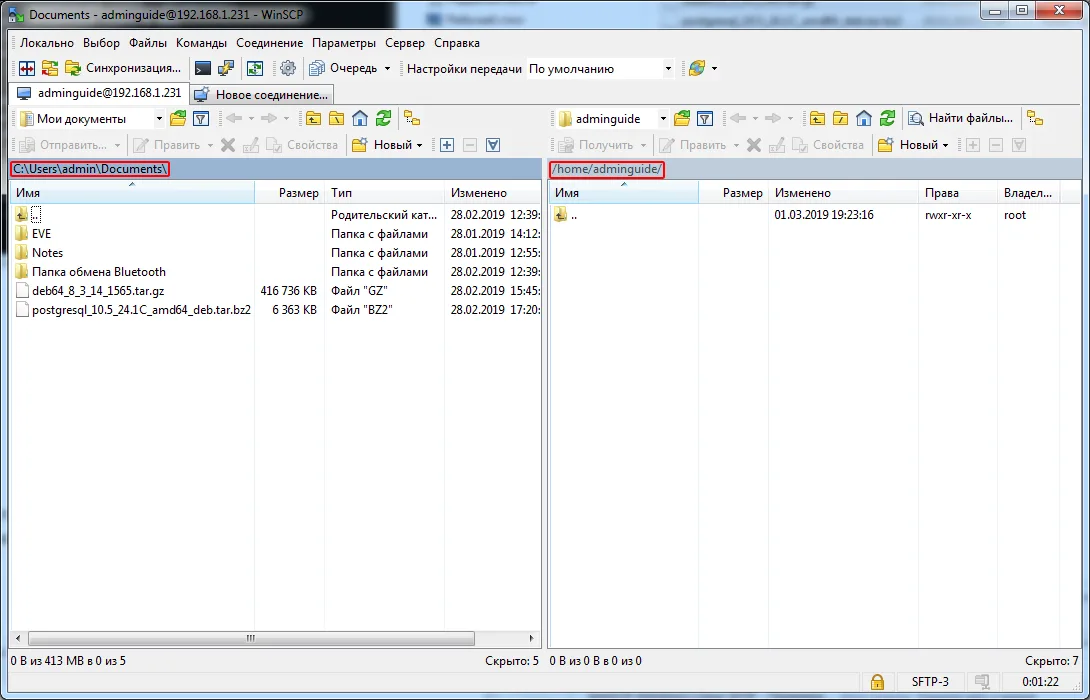The height and width of the screenshot is (700, 1090).
Task: Click the Synchronize folders icon before Синхронизация
Action: click(x=50, y=68)
